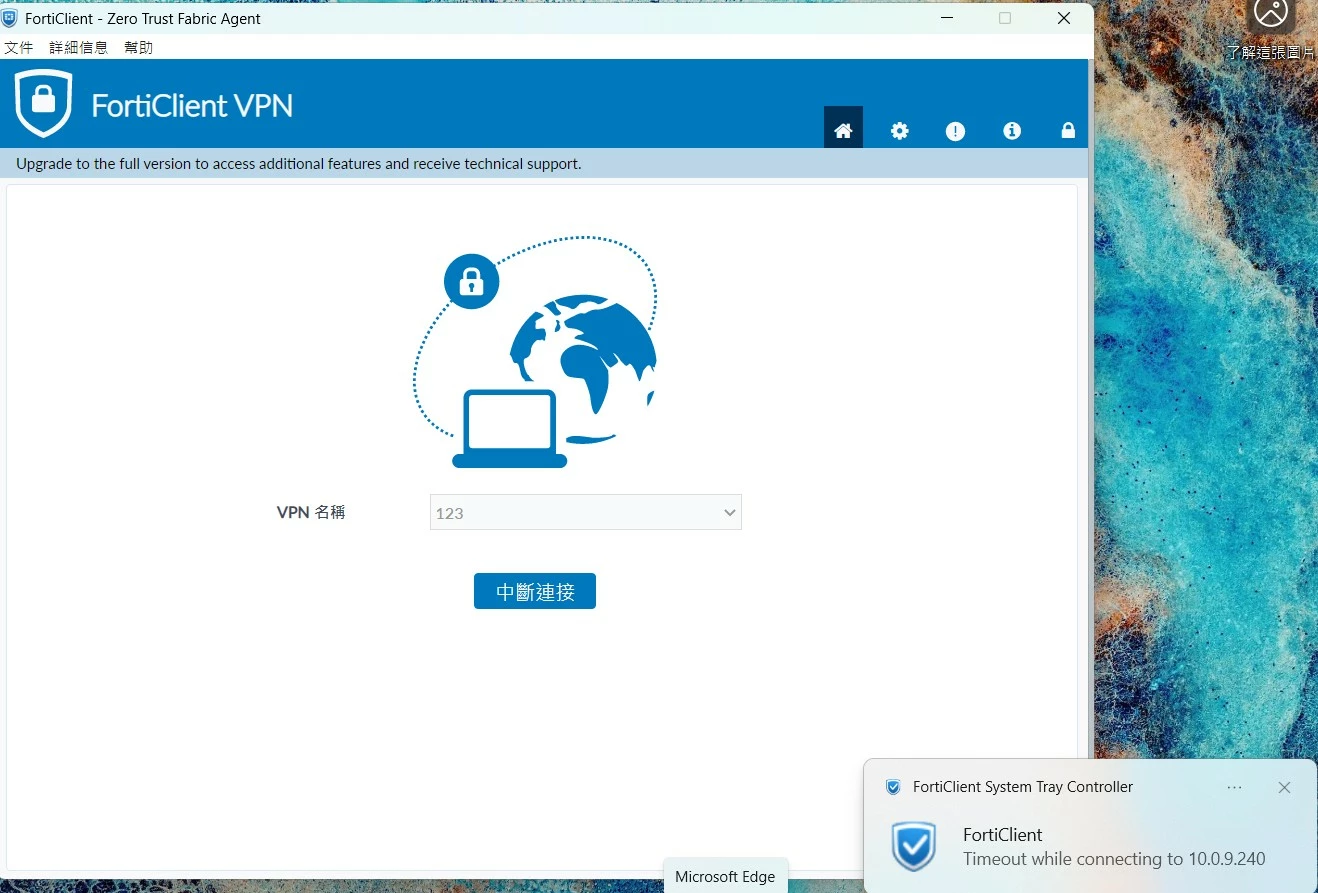
Task: Click the VPN 名稱 label
Action: pyautogui.click(x=311, y=512)
